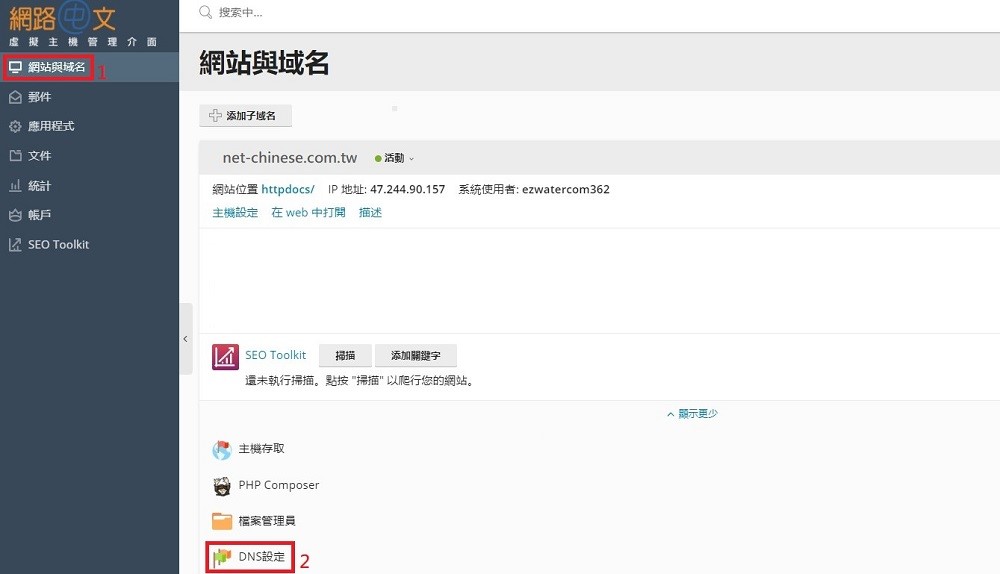
Task: Expand the 活動 status dropdown
Action: click(395, 158)
